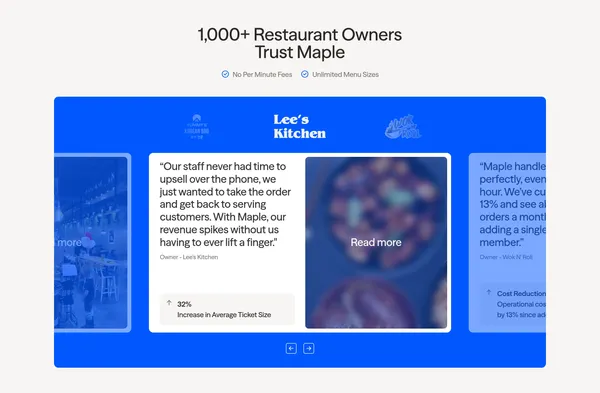This screenshot has width=600, height=393.
Task: Click the "Owner - Wok N' Roll" attribution
Action: (x=506, y=257)
